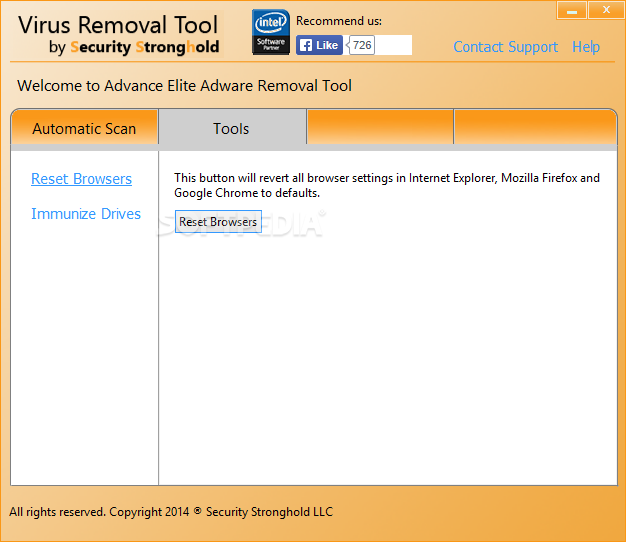Click the Facebook Like button

[319, 45]
